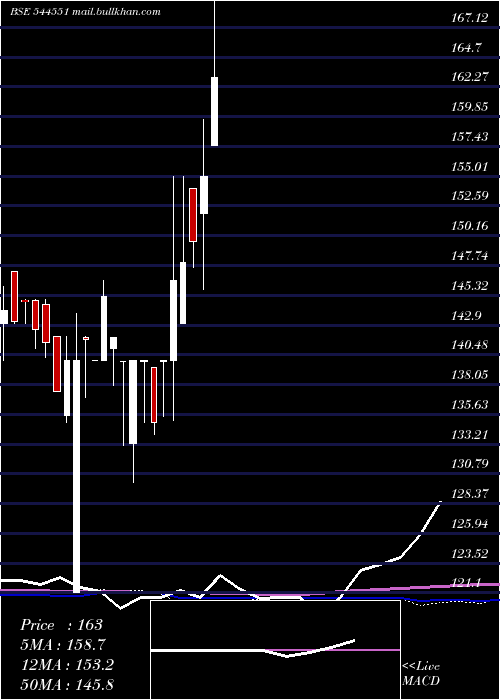500x700 pixels.
Task: Click the 145.32 price axis label
Action: click(469, 286)
